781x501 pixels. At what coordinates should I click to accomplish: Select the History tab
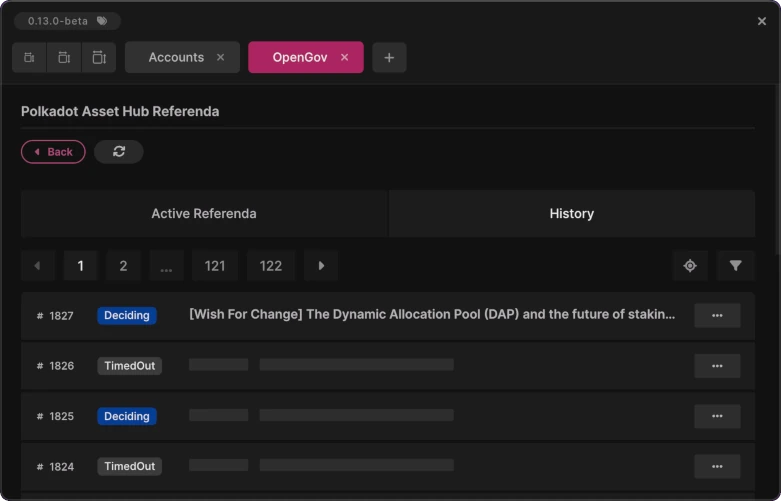[571, 214]
